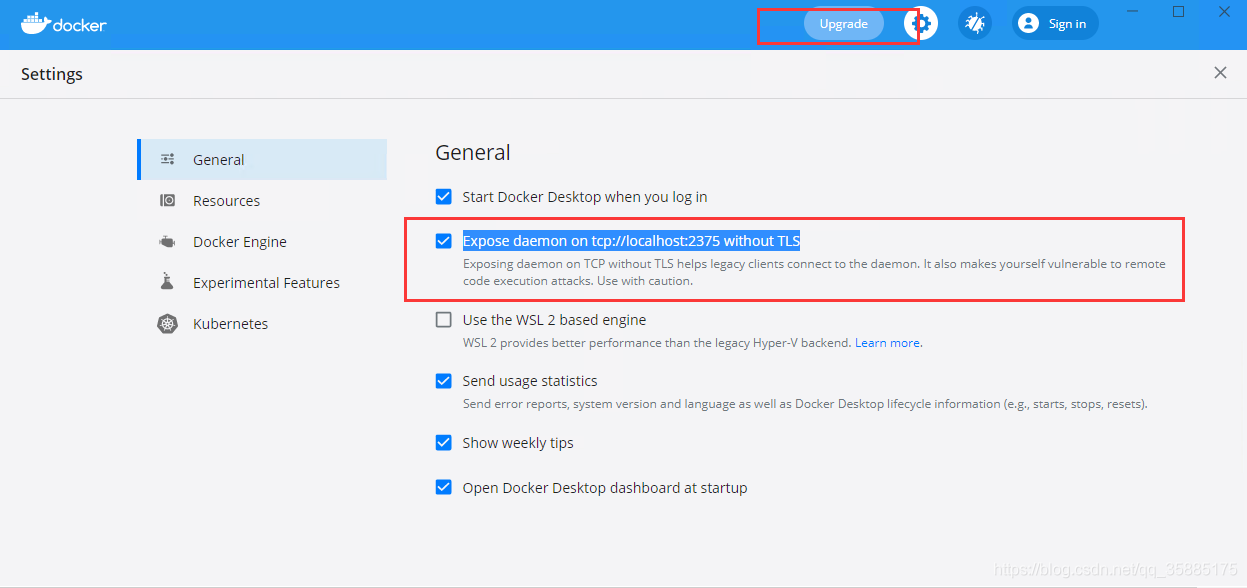Click the Docker Engine whale icon in sidebar

point(168,242)
